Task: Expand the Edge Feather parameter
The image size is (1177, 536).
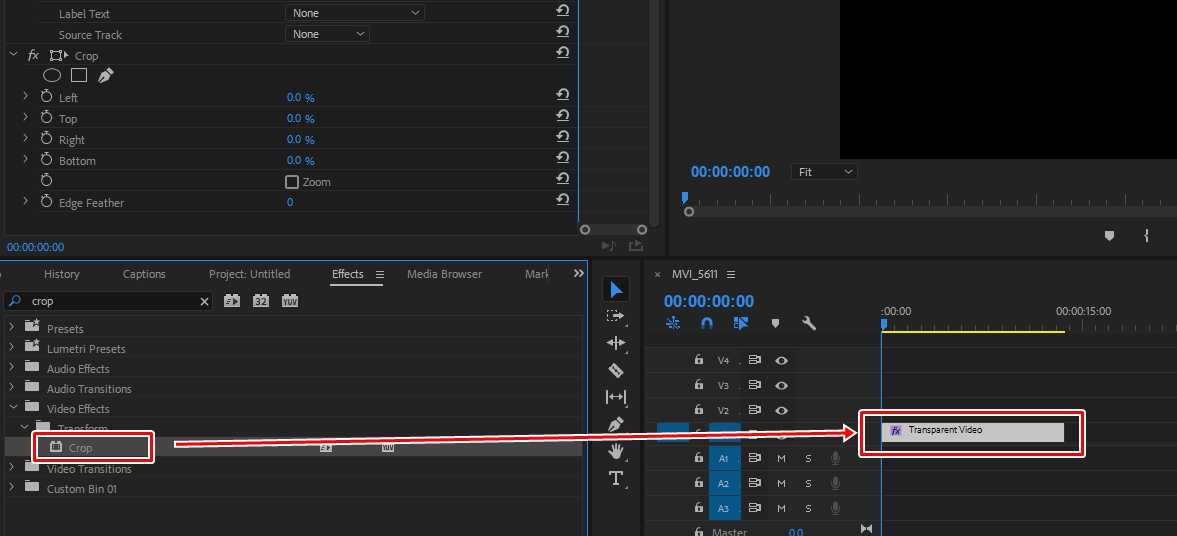Action: pos(25,201)
